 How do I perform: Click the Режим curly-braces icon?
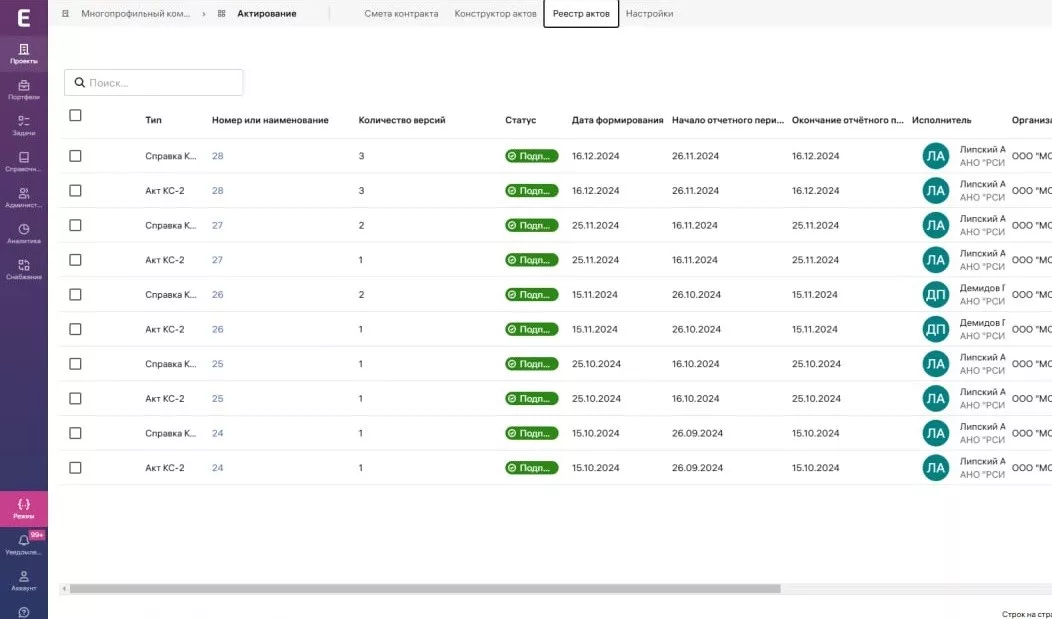[x=24, y=508]
